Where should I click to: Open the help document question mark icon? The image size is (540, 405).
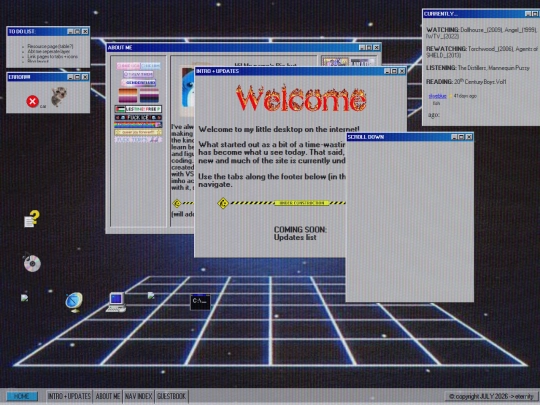click(x=32, y=219)
